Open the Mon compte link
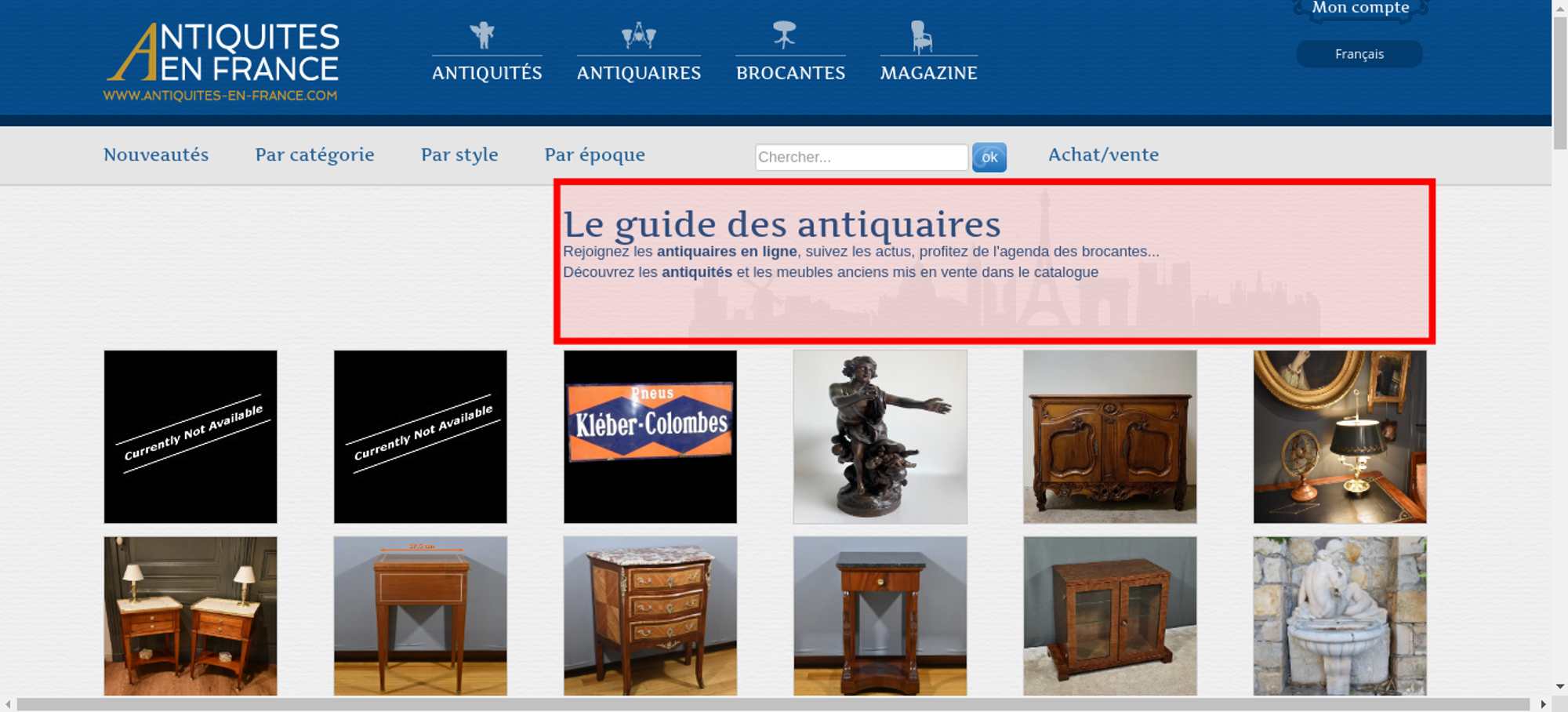The height and width of the screenshot is (712, 1568). pos(1360,8)
